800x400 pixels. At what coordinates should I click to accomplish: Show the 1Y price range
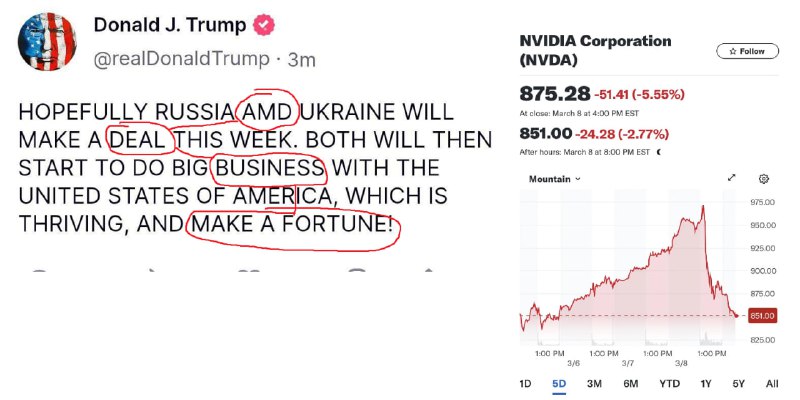pos(706,384)
